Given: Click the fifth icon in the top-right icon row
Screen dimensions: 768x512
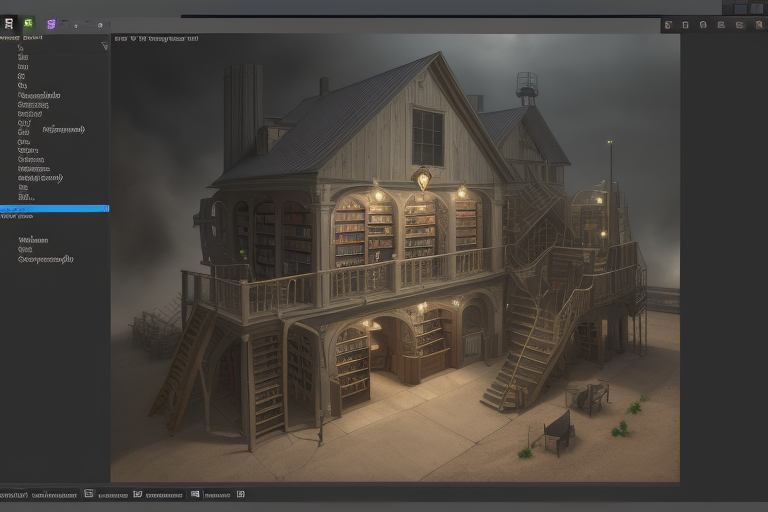Looking at the screenshot, I should [738, 25].
